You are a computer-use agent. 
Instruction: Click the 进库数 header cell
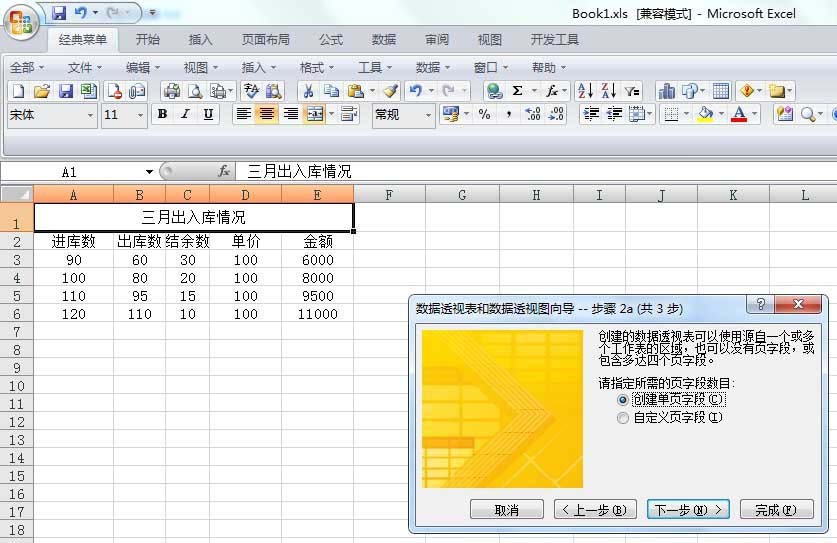coord(74,241)
